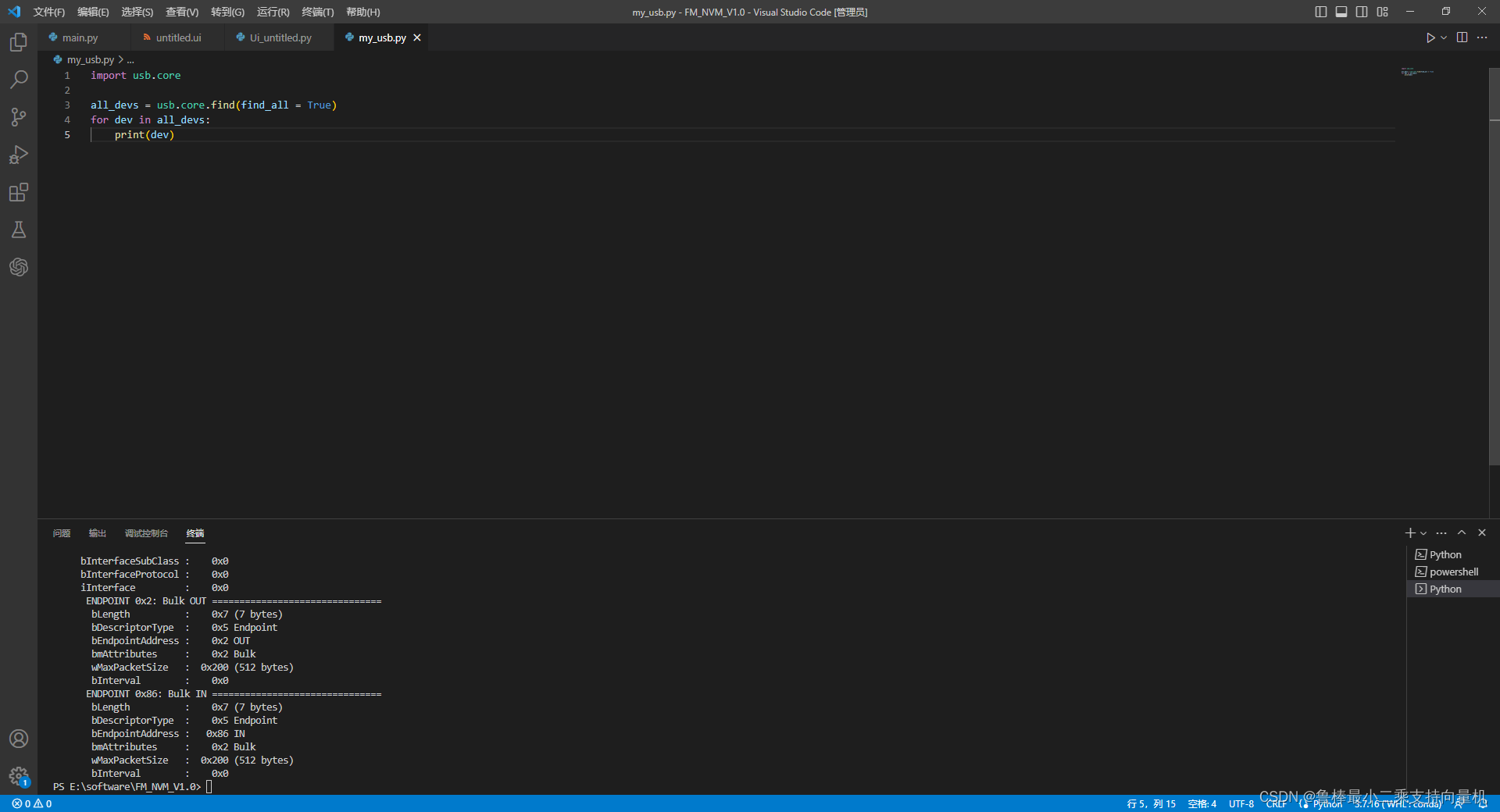
Task: Open the Source Control view icon
Action: (19, 117)
